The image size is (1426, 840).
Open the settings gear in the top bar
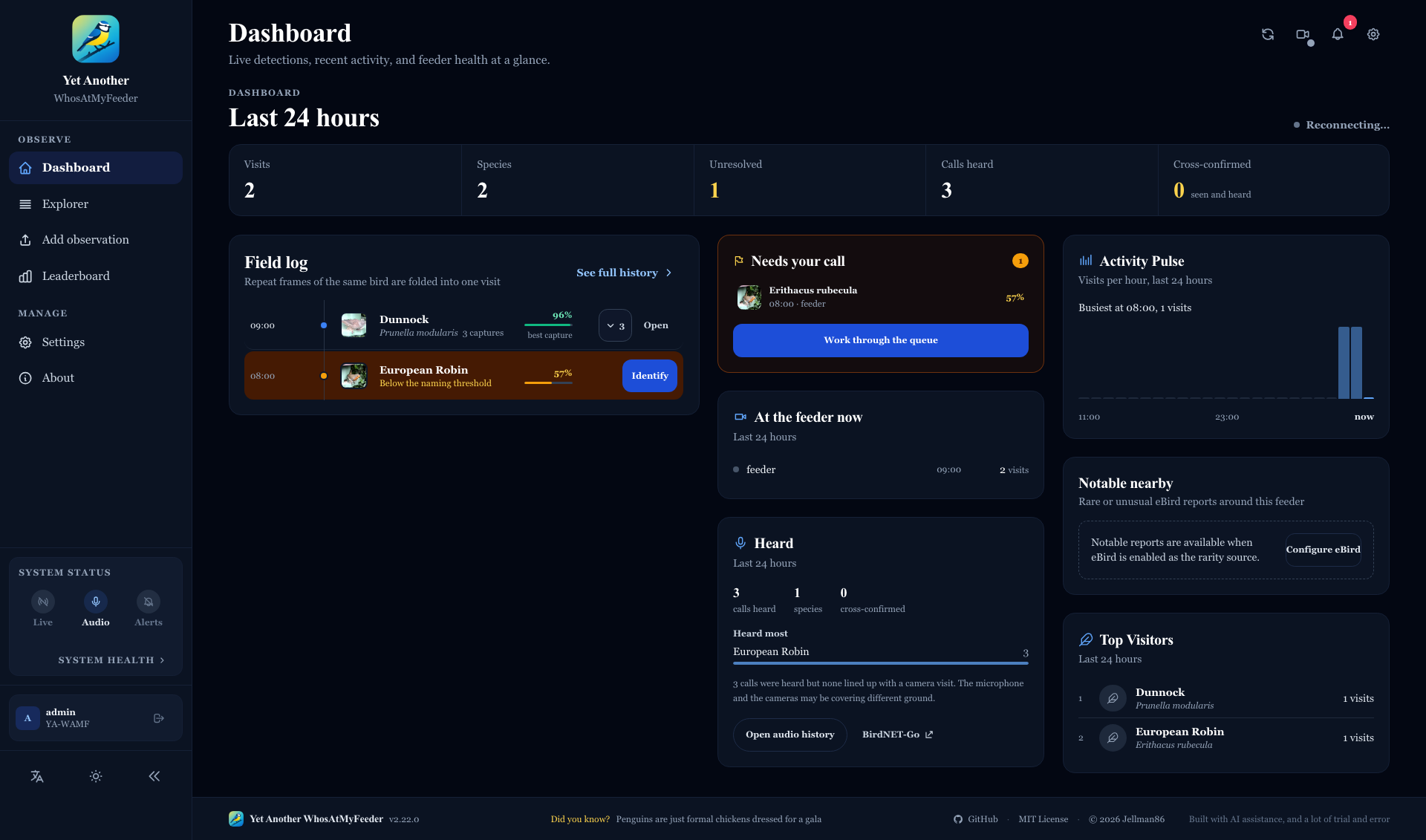(1373, 34)
